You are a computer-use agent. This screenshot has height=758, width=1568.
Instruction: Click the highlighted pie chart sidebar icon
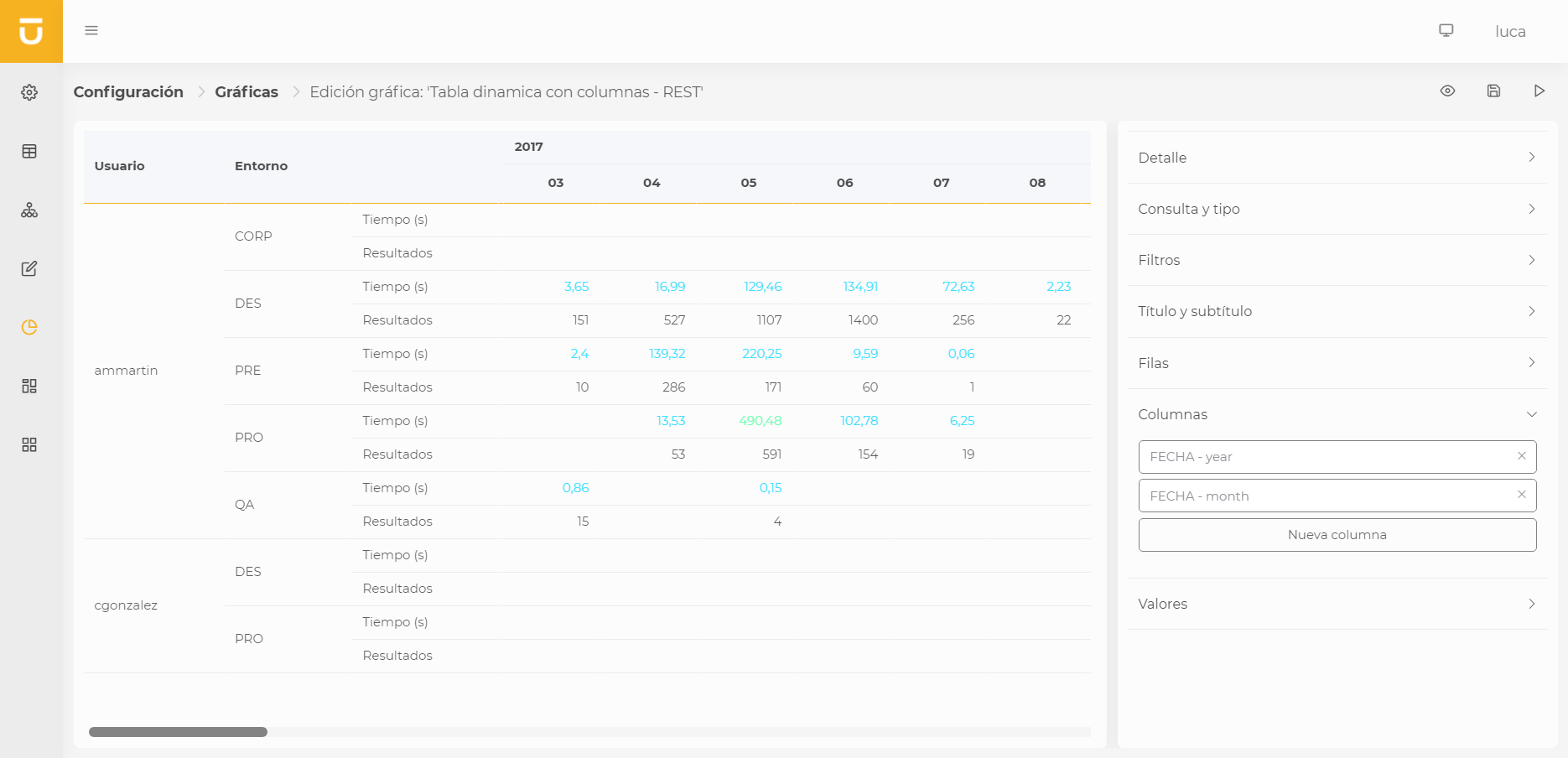(x=29, y=327)
